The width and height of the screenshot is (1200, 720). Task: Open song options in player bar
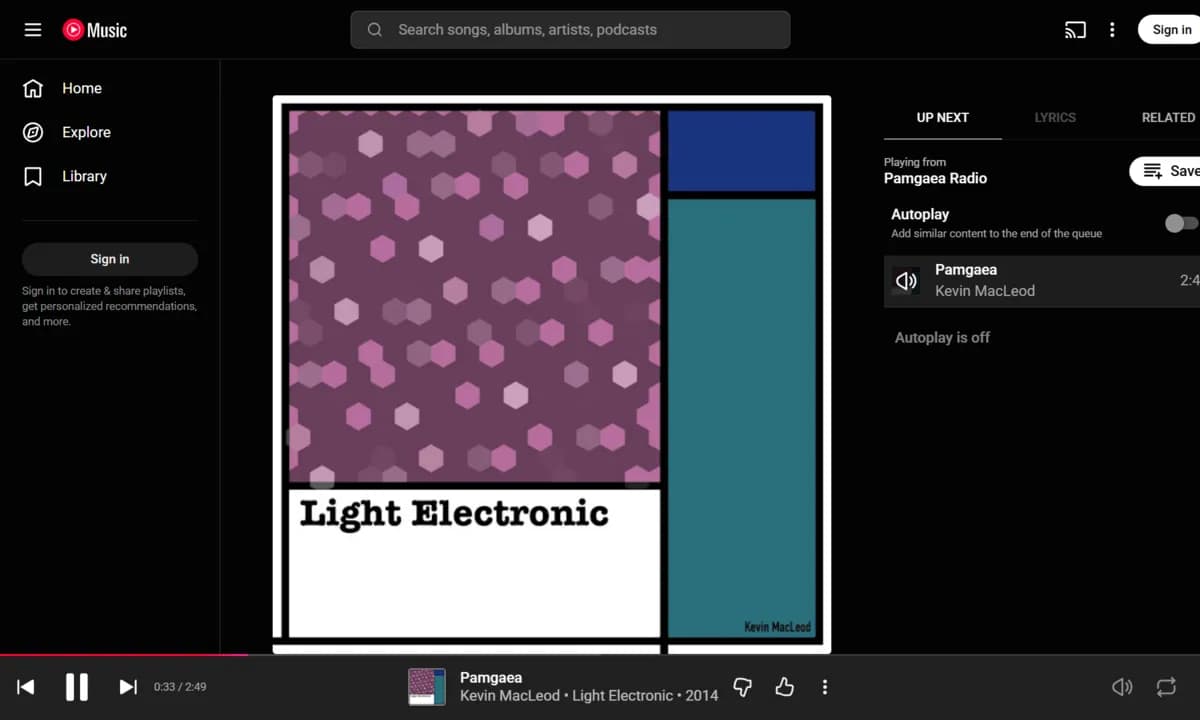click(x=825, y=687)
